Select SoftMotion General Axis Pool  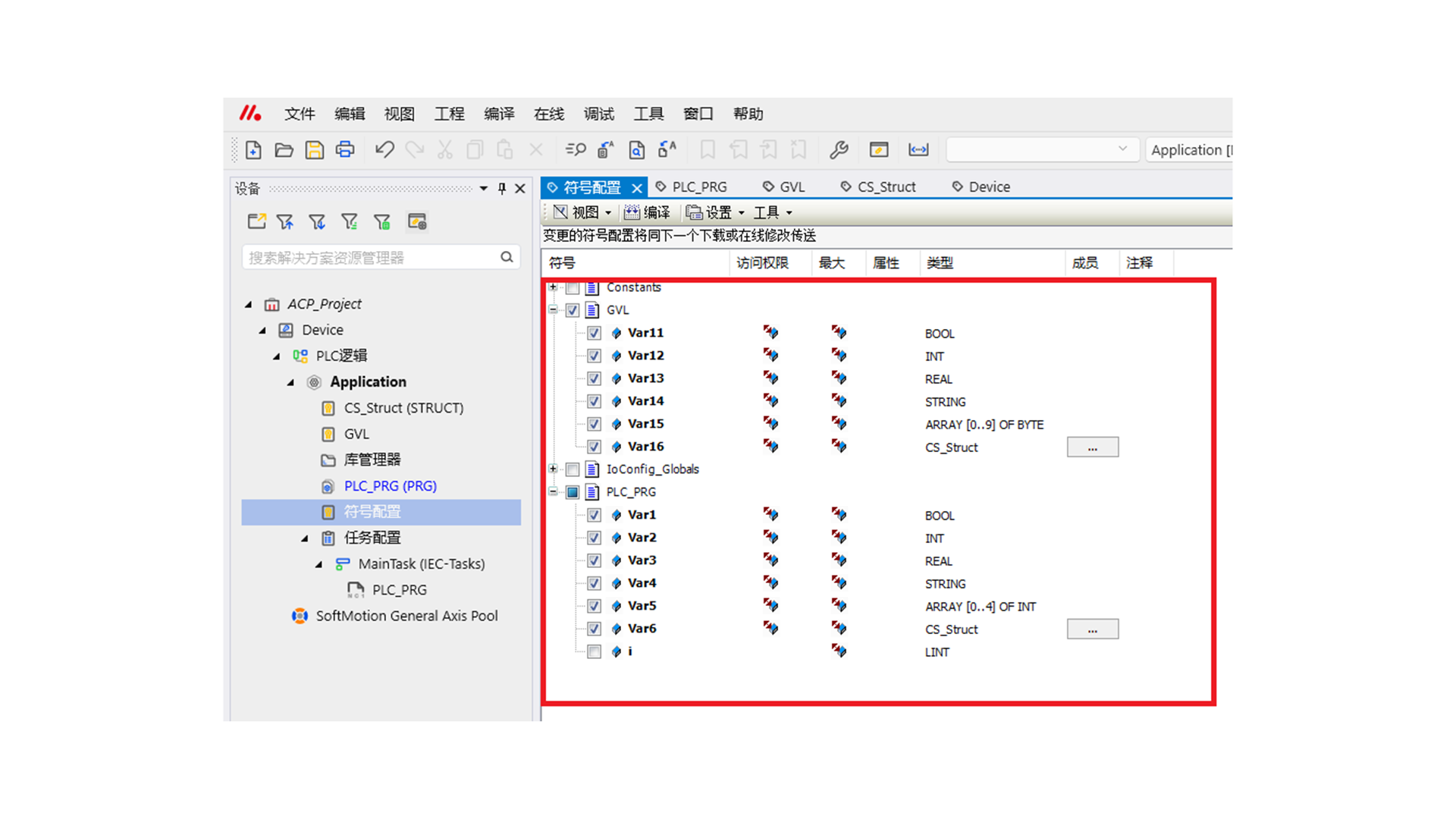tap(406, 616)
